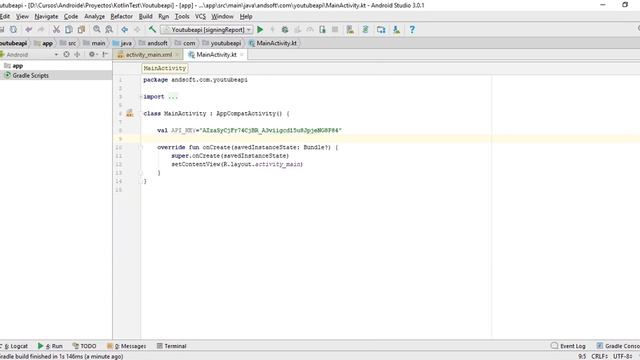Click the Stop square icon
The width and height of the screenshot is (640, 360).
click(335, 29)
